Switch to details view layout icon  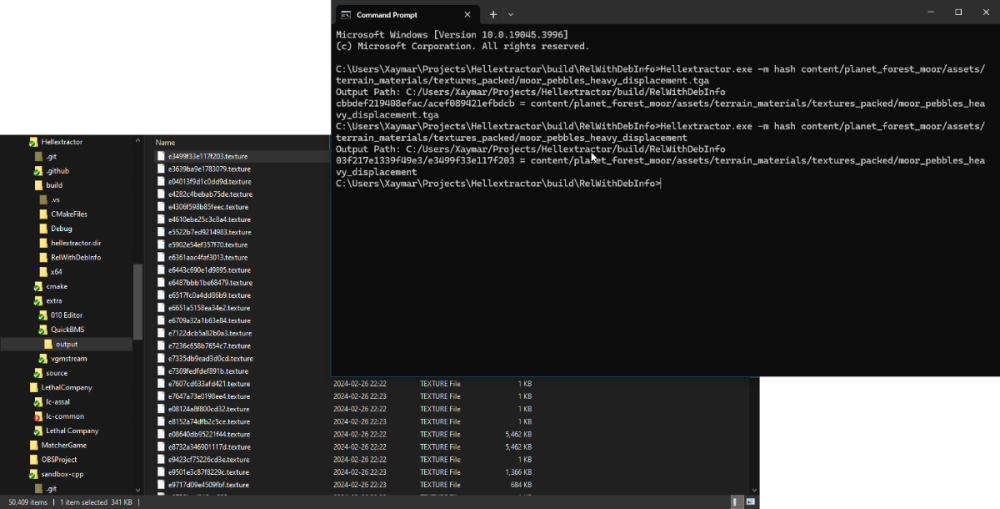pos(738,502)
